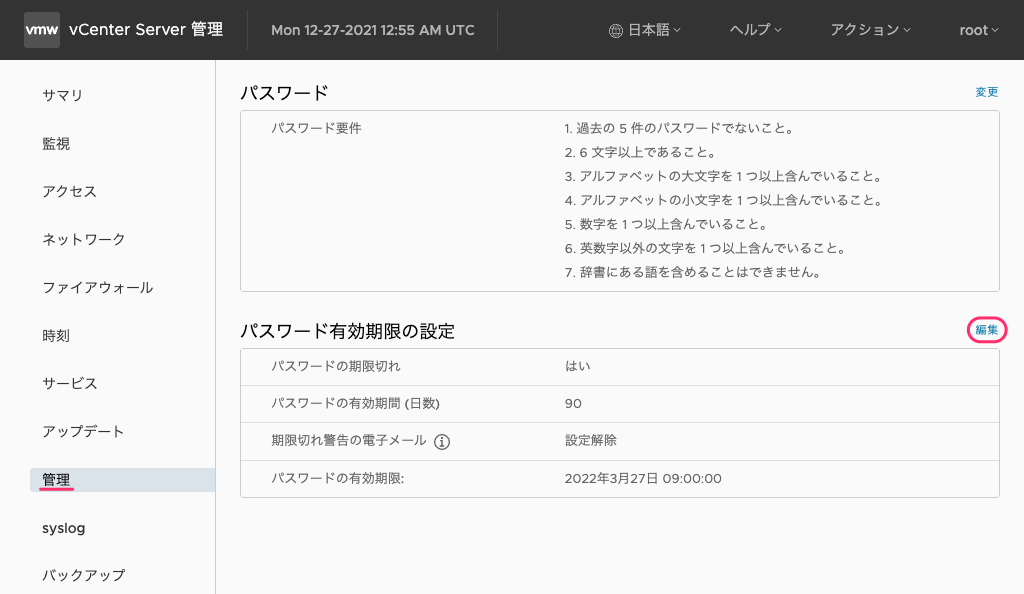Click requirement 6 文字以上であること

point(641,153)
